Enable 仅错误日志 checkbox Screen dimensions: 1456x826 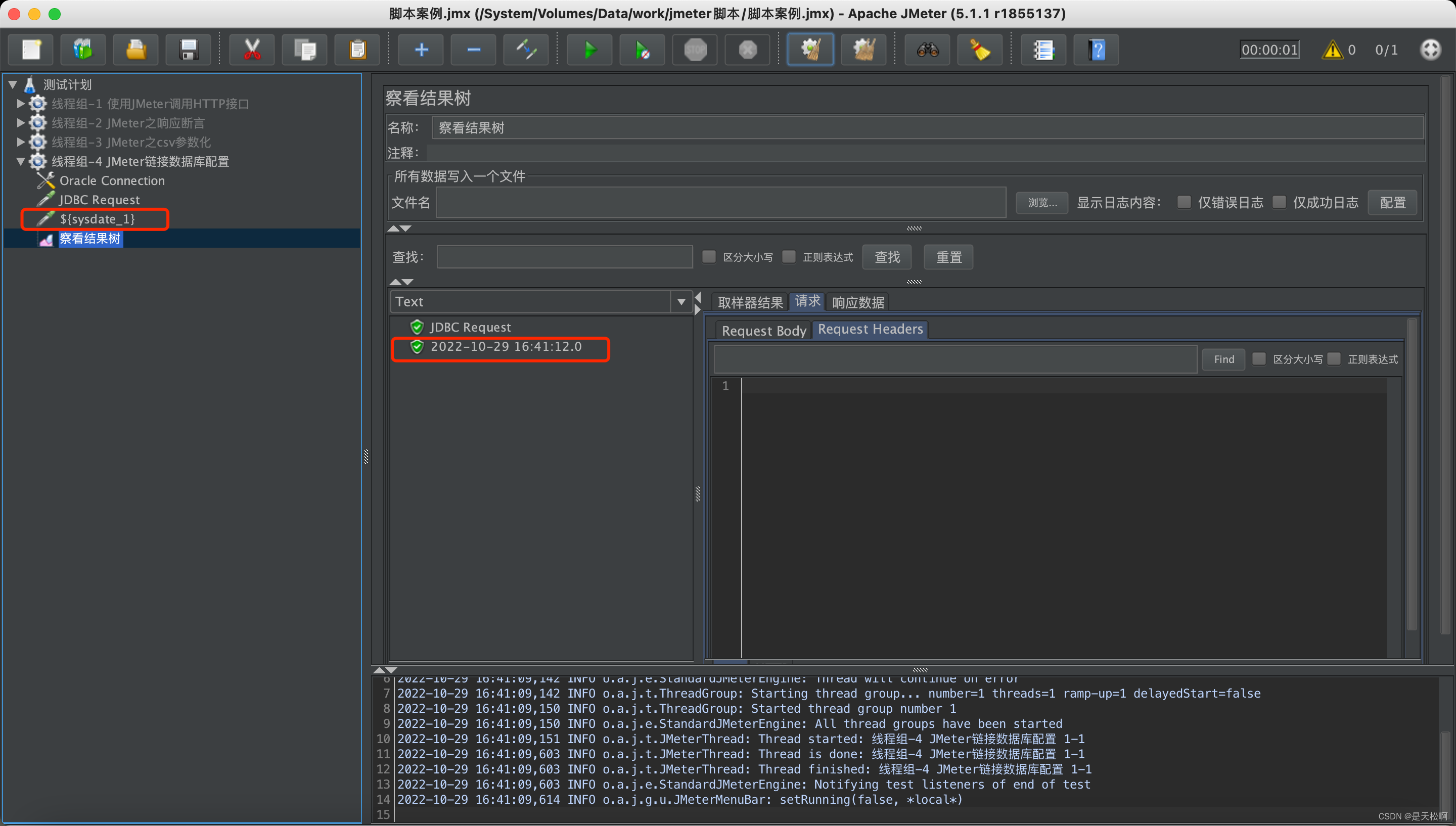coord(1184,202)
